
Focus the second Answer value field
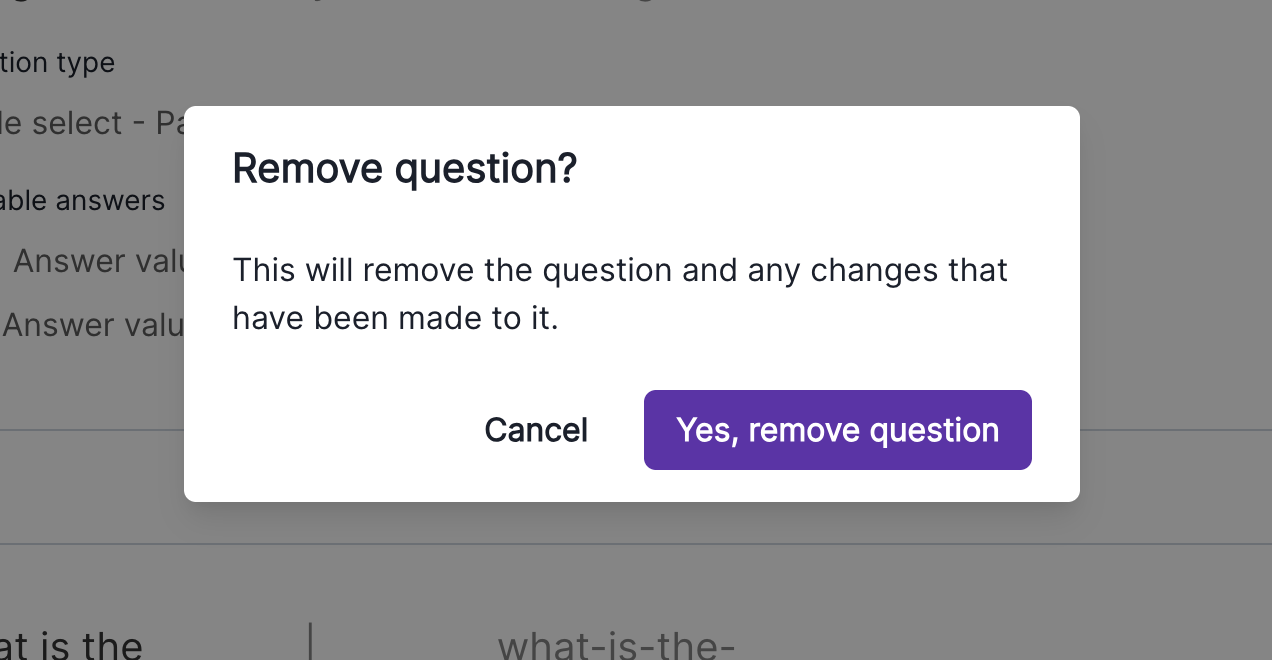(94, 325)
